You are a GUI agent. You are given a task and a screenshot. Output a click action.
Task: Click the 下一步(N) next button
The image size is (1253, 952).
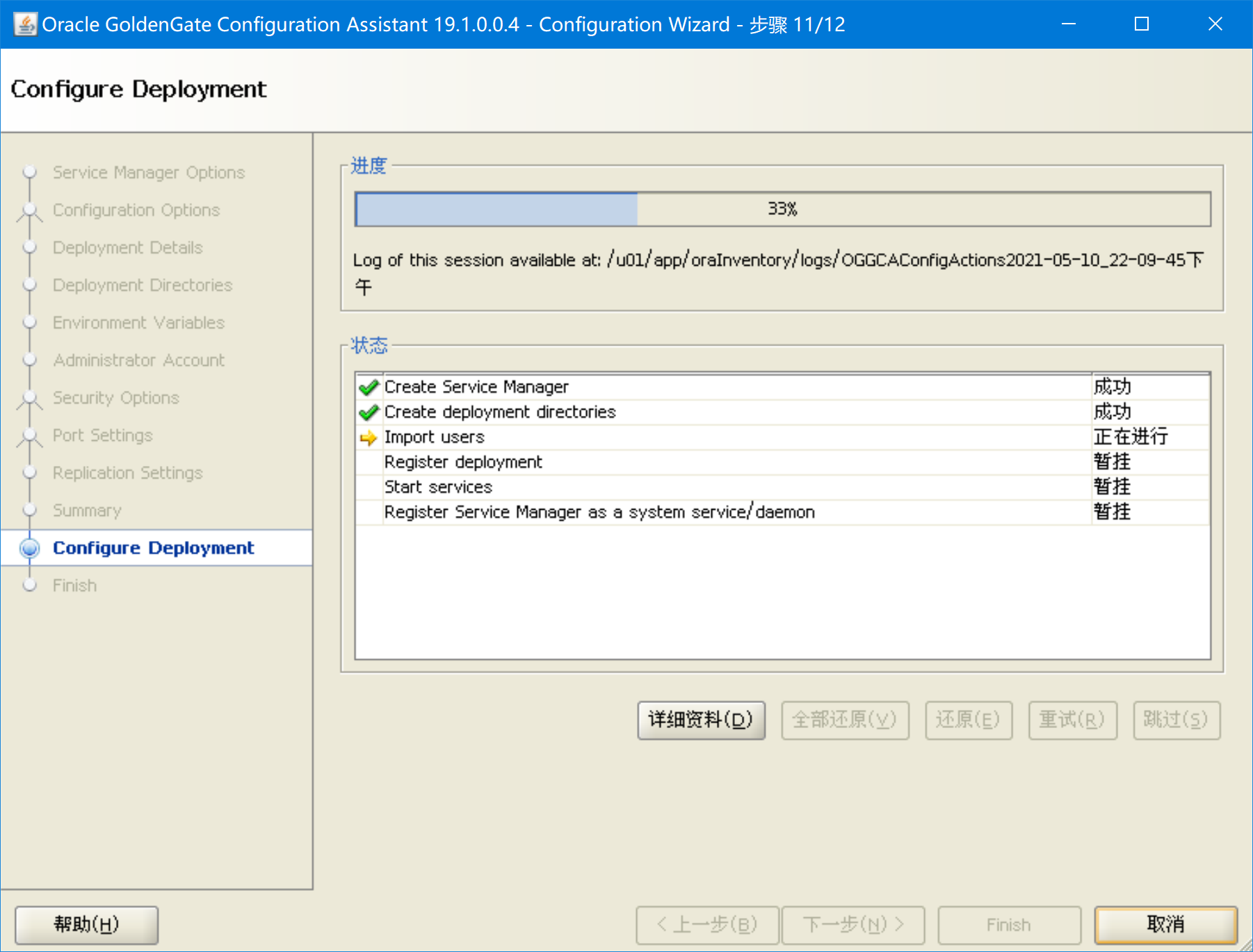853,925
